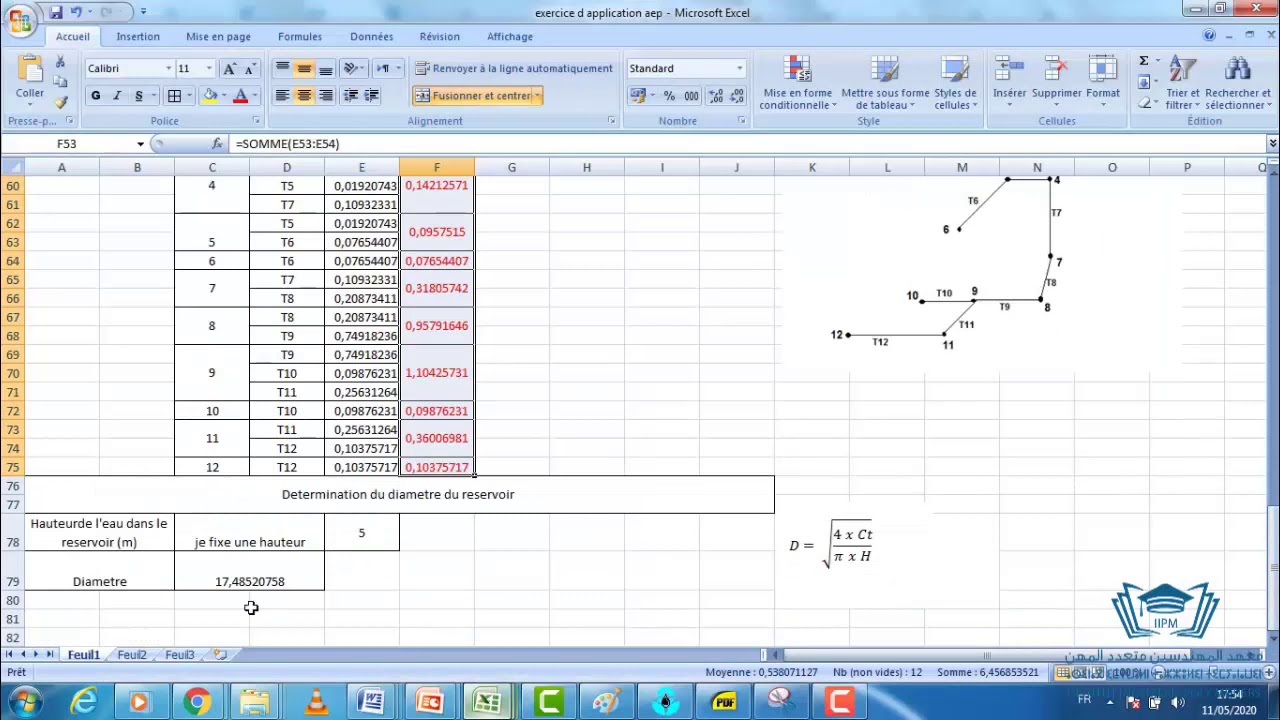The image size is (1280, 720).
Task: Switch to the Formules ribbon tab
Action: 300,37
